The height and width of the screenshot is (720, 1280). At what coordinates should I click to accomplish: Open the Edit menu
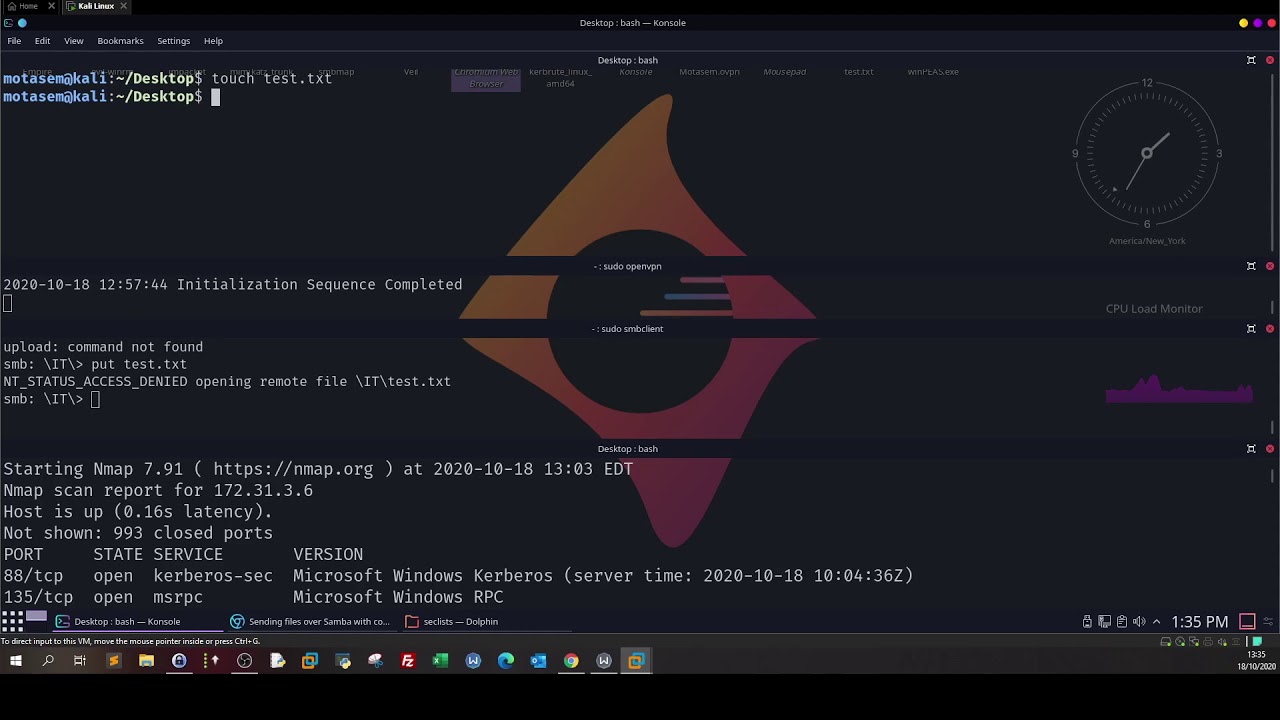coord(42,41)
